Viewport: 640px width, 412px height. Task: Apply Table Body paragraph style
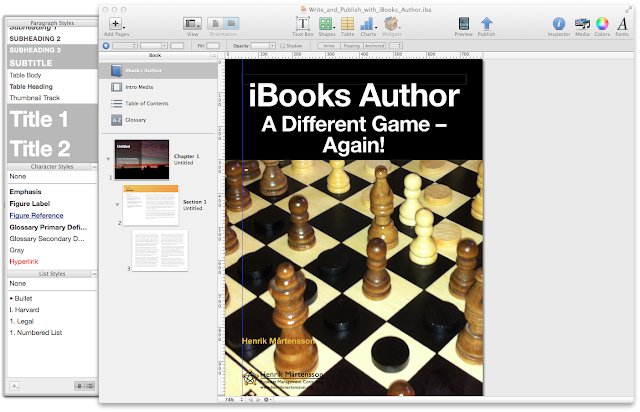pyautogui.click(x=52, y=75)
